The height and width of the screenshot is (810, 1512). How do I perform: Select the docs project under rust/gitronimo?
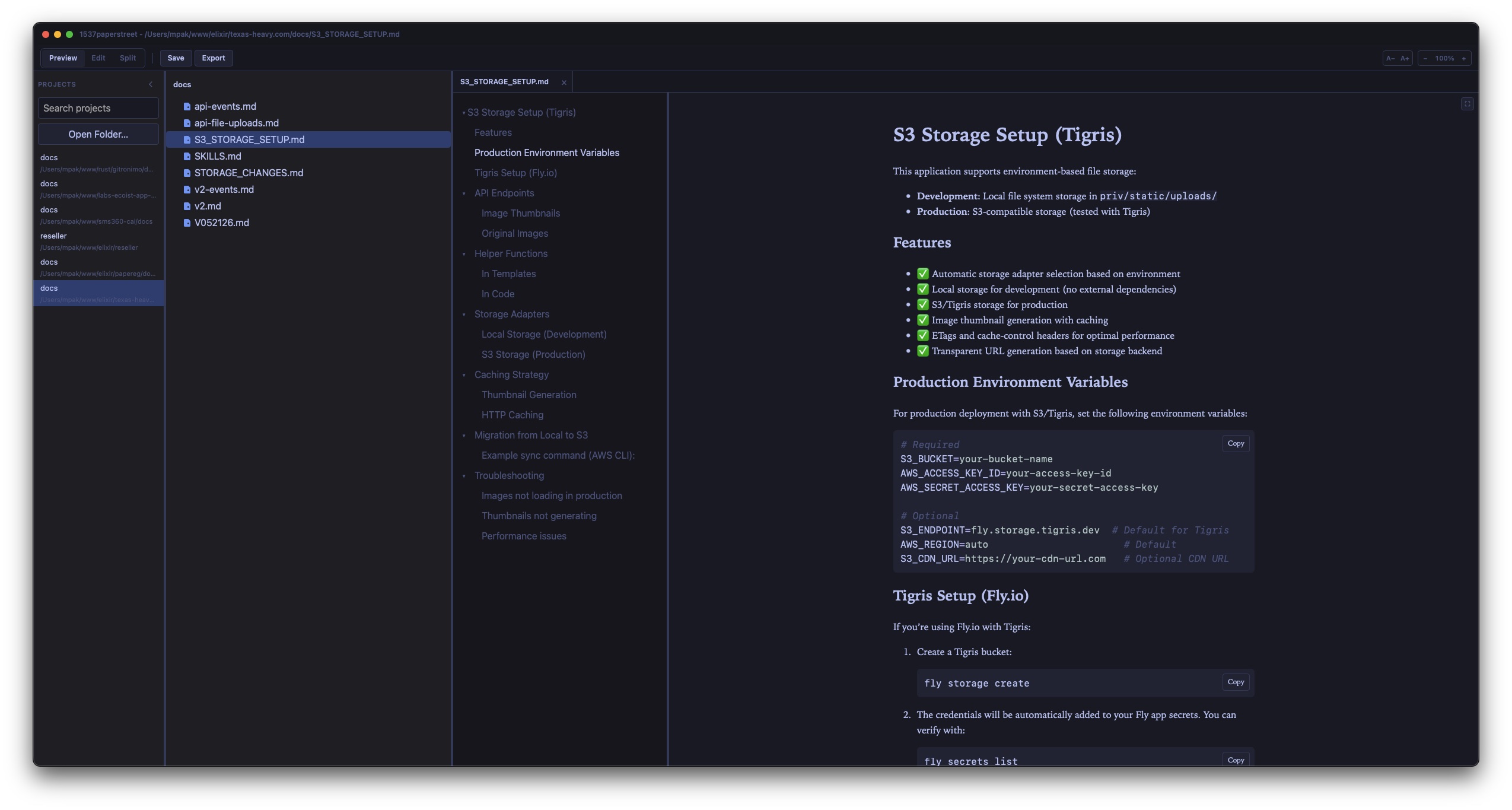[98, 163]
